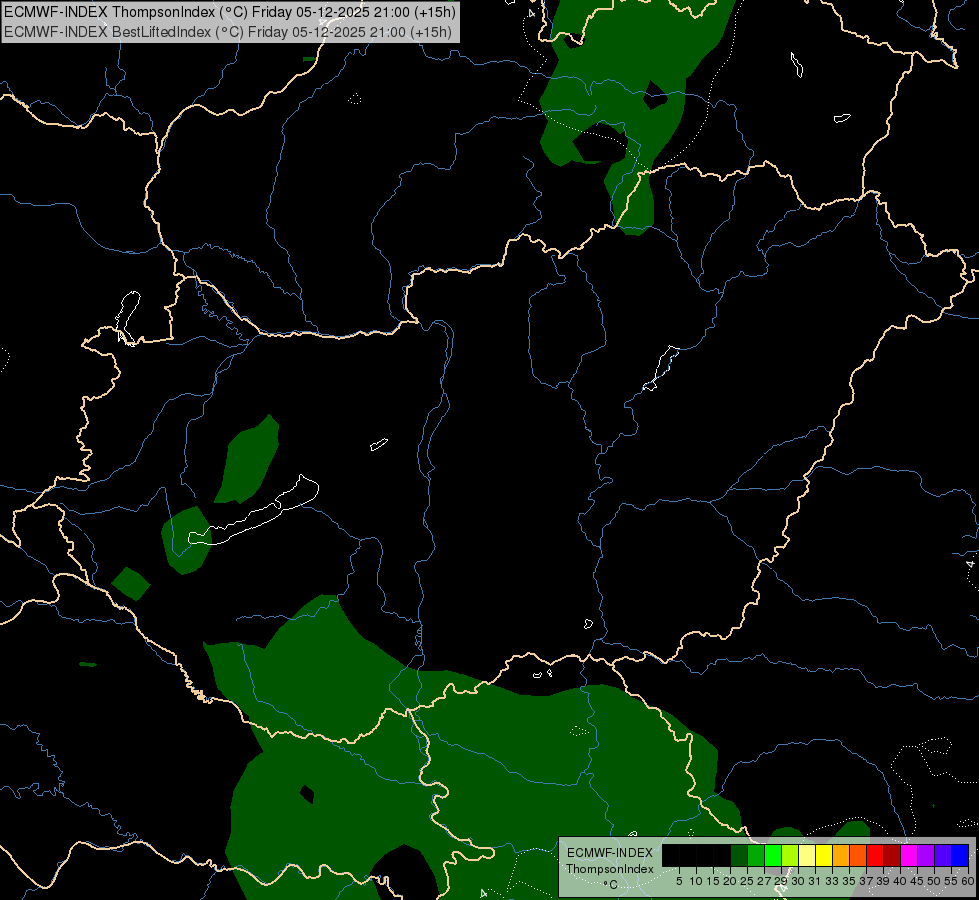Click the legend tick value 31
The height and width of the screenshot is (900, 979).
[x=815, y=881]
